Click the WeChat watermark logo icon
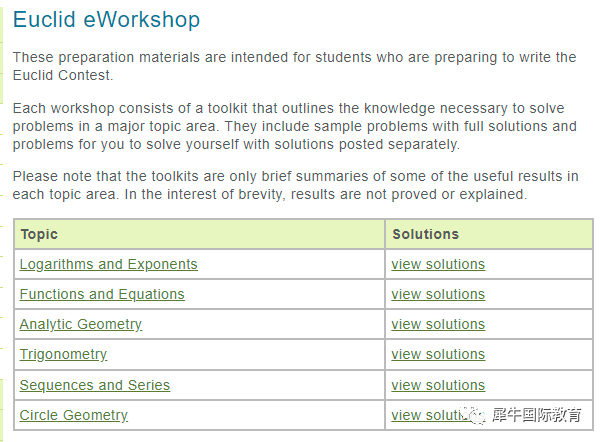This screenshot has width=601, height=442. (x=474, y=415)
